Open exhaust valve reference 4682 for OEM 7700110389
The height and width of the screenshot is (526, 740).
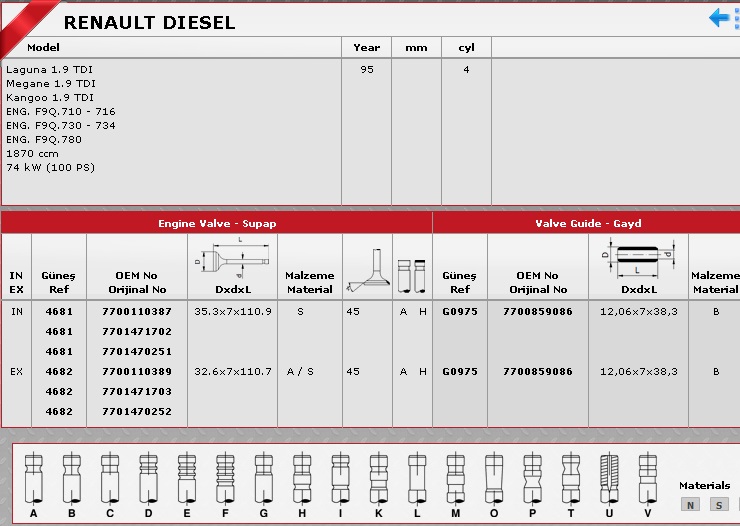59,372
